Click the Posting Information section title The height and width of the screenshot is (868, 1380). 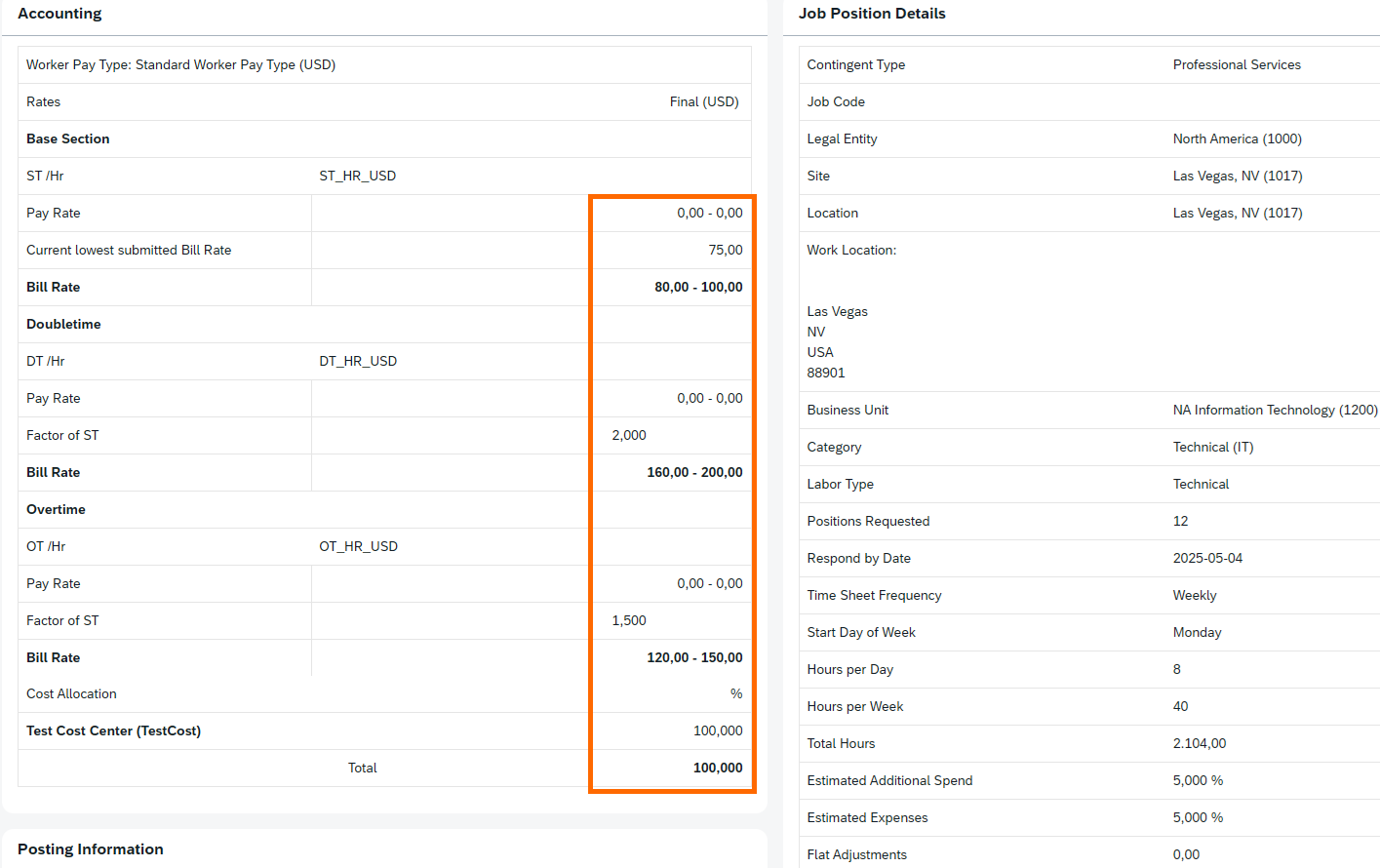click(x=91, y=849)
